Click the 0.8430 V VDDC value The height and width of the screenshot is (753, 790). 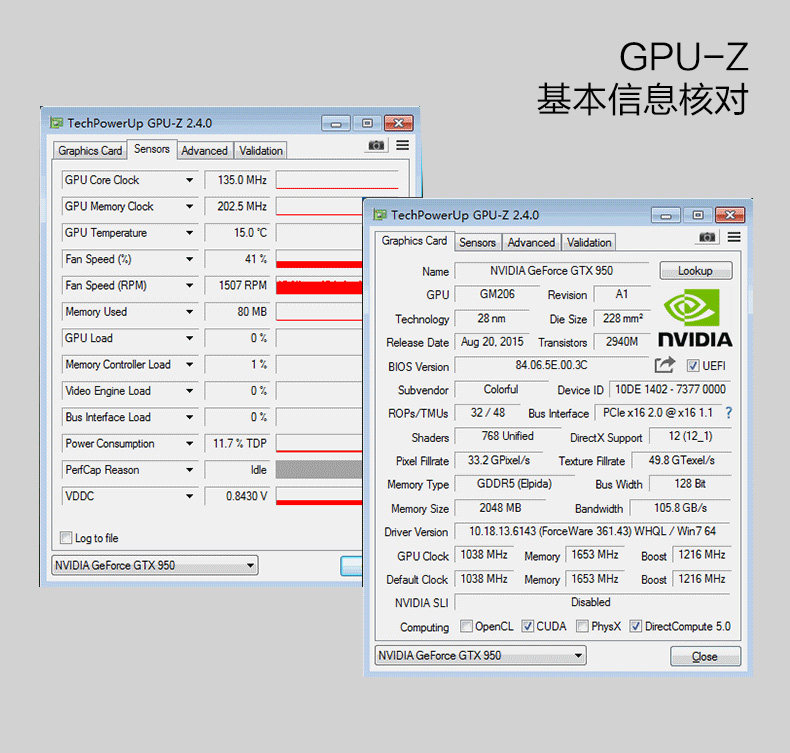pyautogui.click(x=237, y=496)
